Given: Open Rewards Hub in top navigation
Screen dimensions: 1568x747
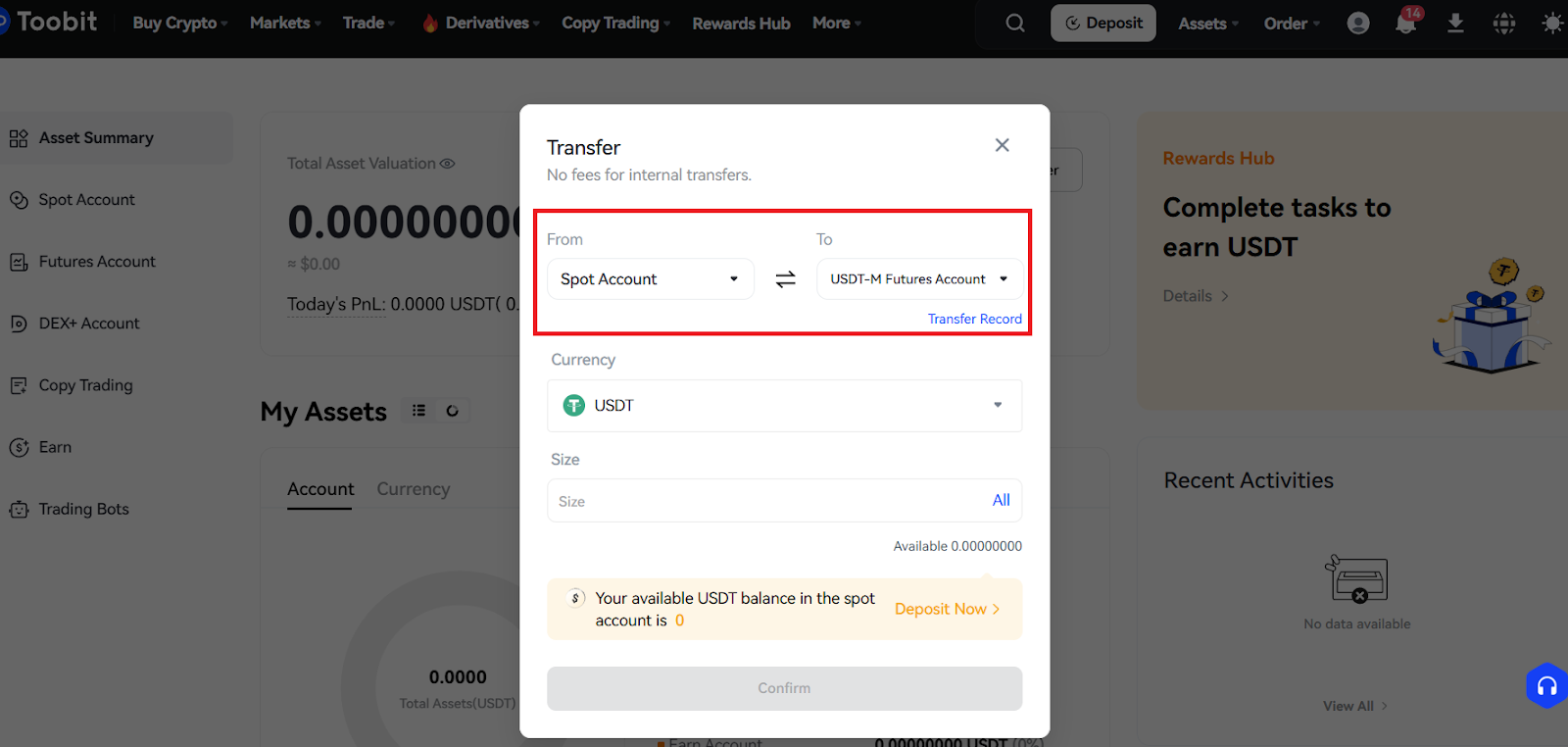Looking at the screenshot, I should 741,24.
